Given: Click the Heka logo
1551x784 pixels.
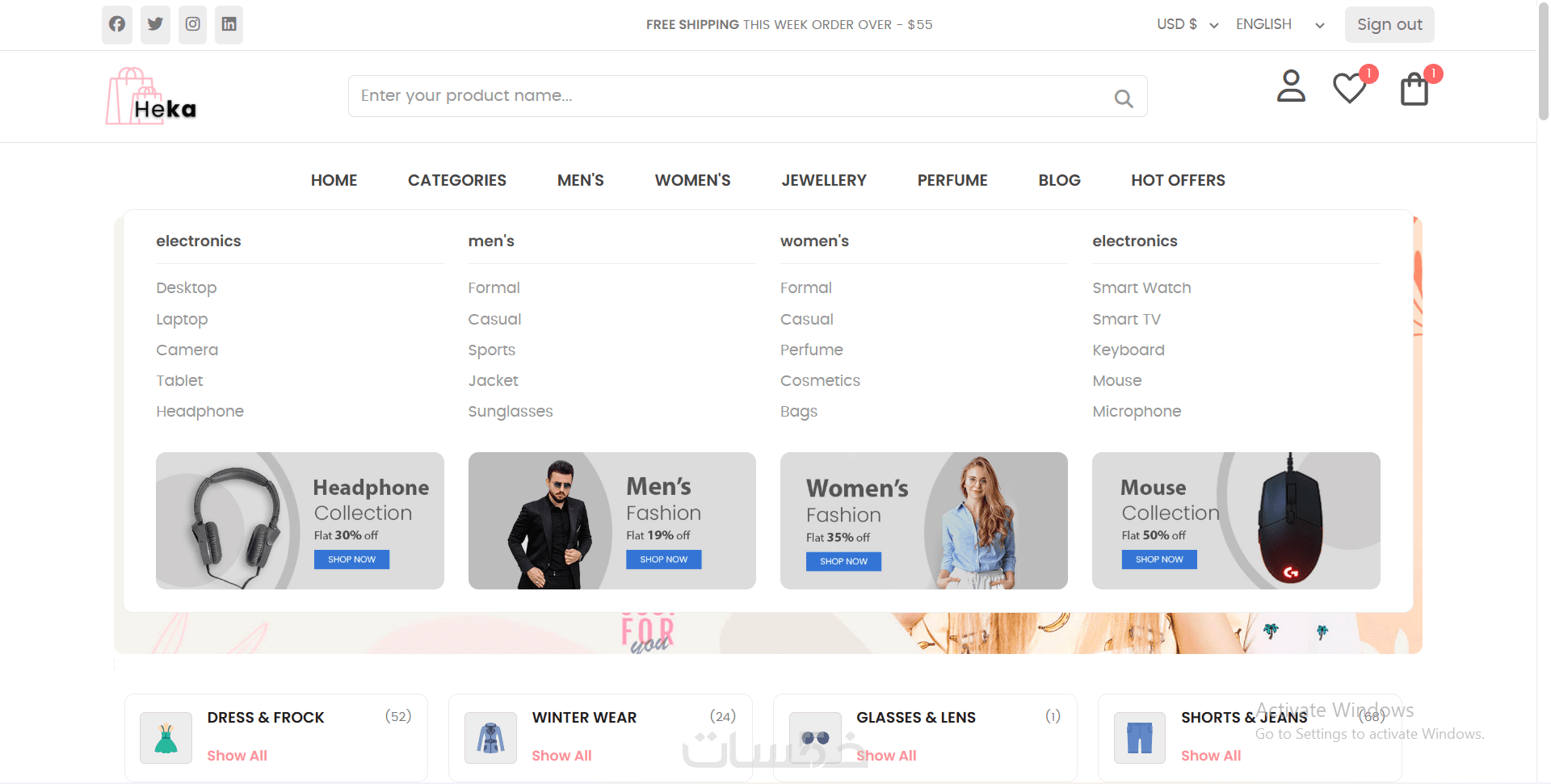Looking at the screenshot, I should pyautogui.click(x=151, y=96).
